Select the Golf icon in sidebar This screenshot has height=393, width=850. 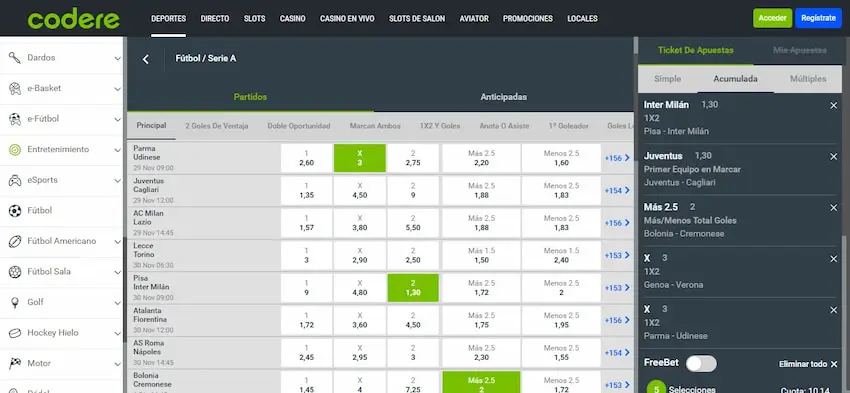[x=15, y=302]
